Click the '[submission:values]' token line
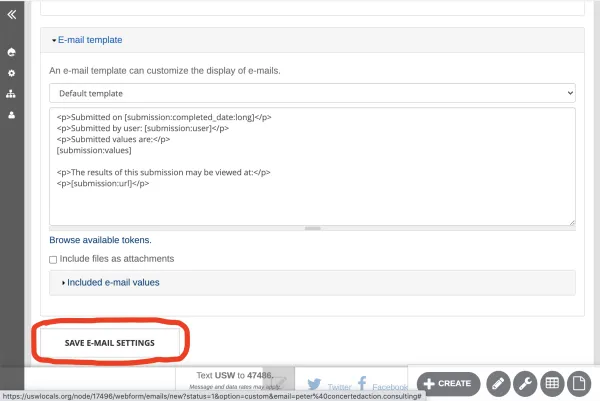Screen dimensions: 600x401 (94, 150)
